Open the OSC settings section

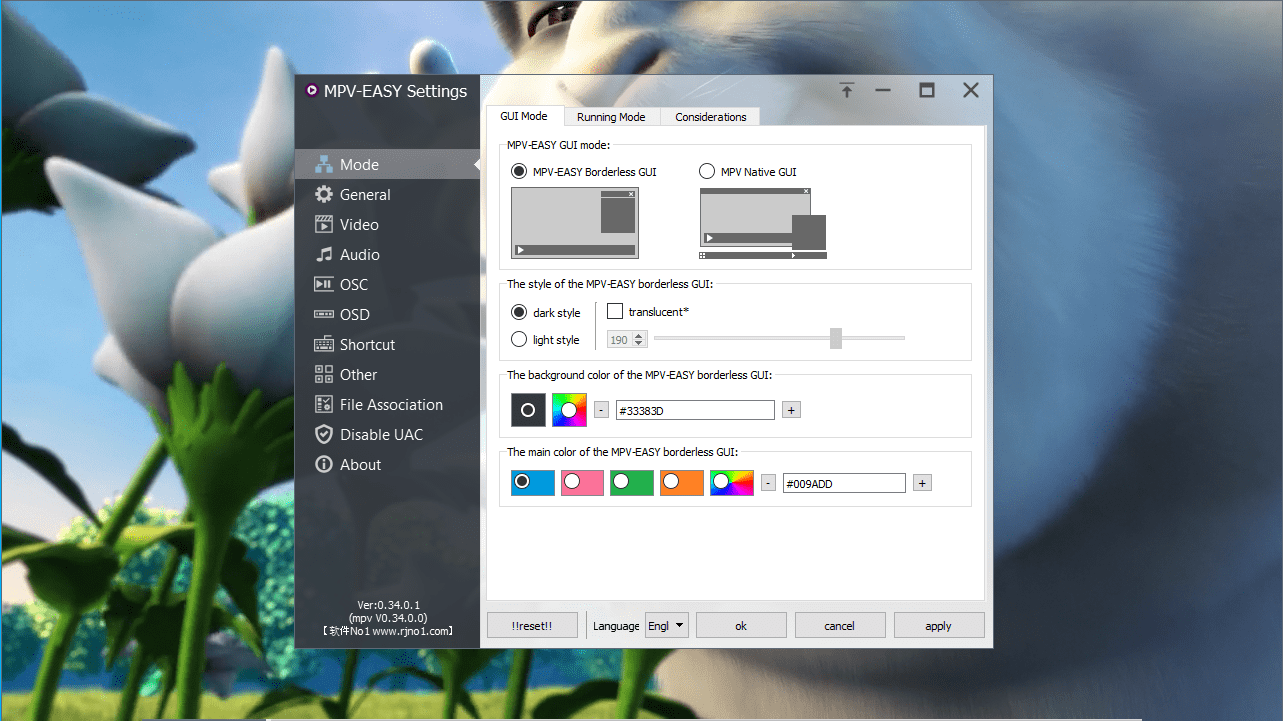(x=387, y=285)
